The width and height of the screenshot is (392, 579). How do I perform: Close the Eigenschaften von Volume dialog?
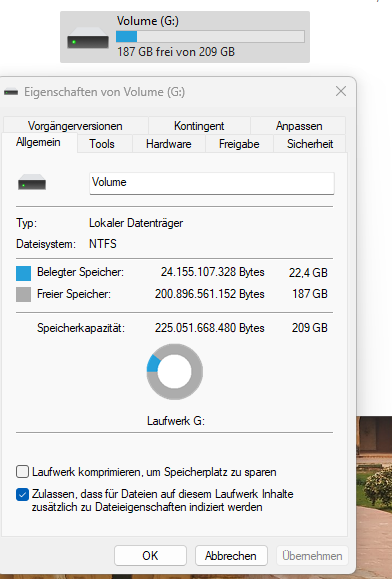341,91
